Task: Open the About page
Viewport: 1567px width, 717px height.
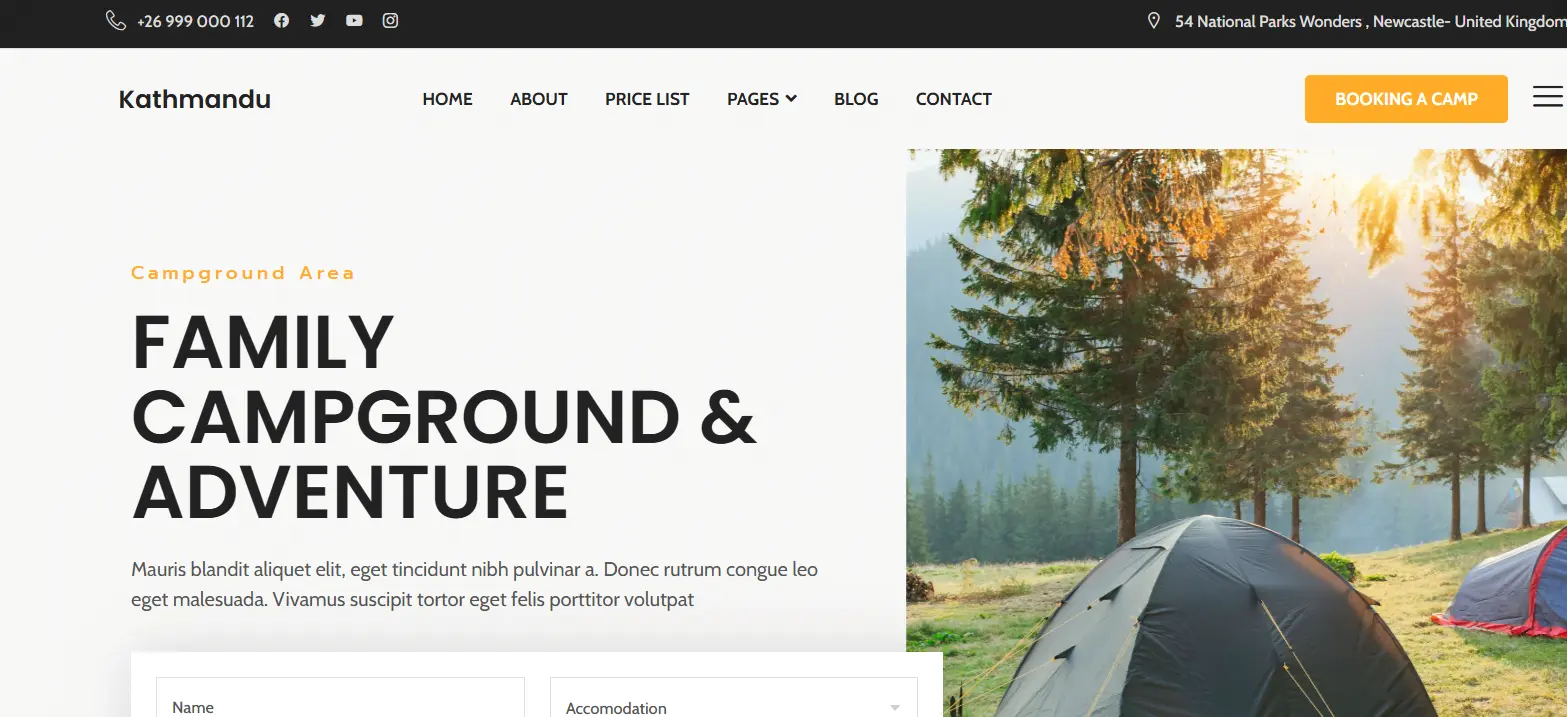Action: (x=539, y=99)
